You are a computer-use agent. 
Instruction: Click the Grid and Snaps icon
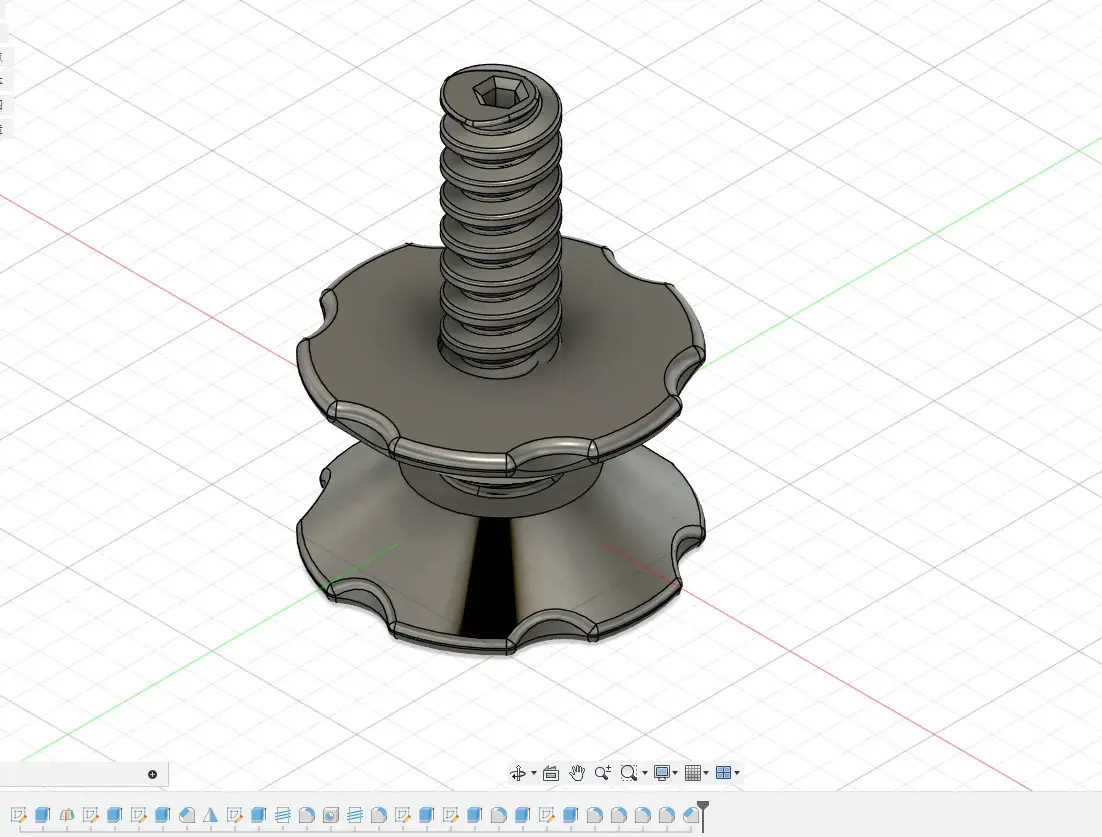coord(693,773)
